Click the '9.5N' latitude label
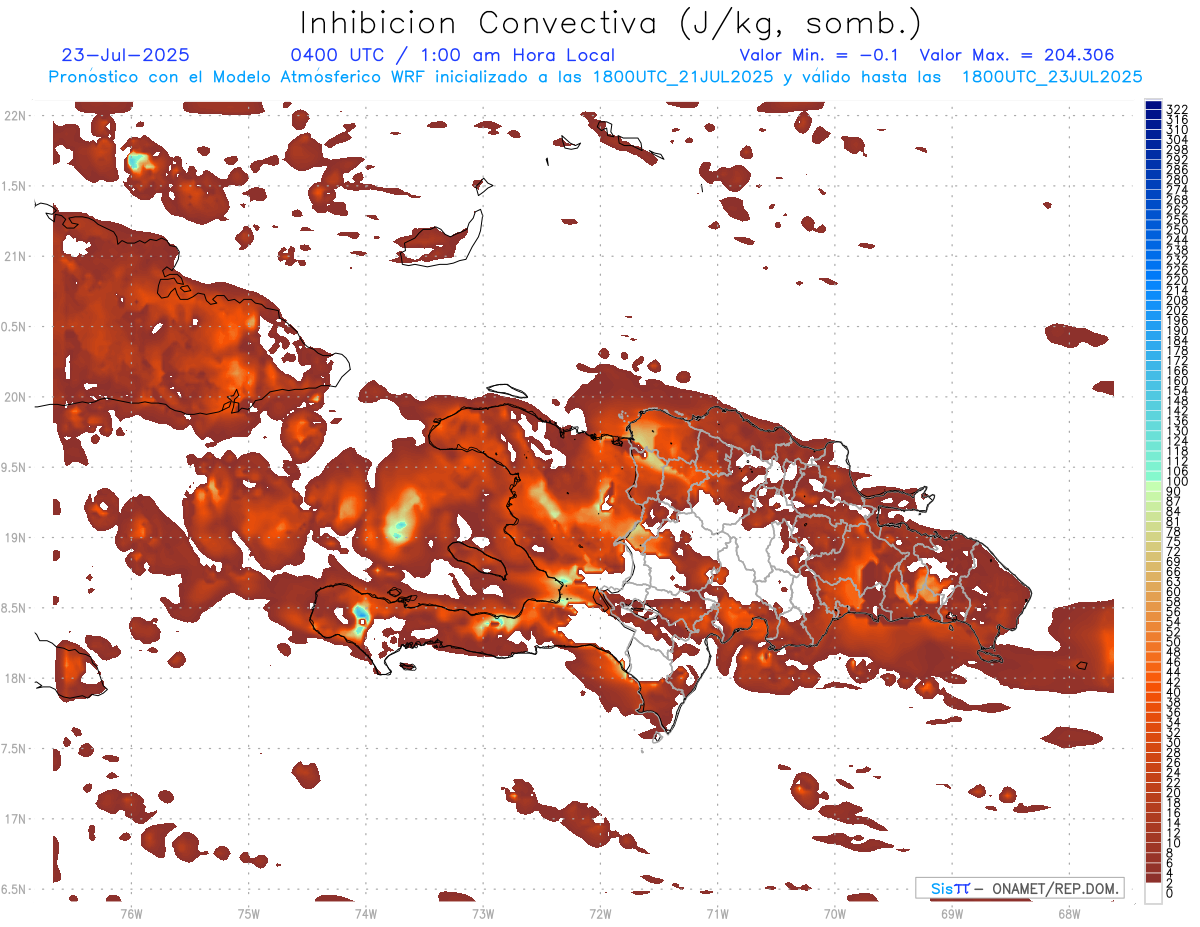This screenshot has height=927, width=1200. (15, 467)
